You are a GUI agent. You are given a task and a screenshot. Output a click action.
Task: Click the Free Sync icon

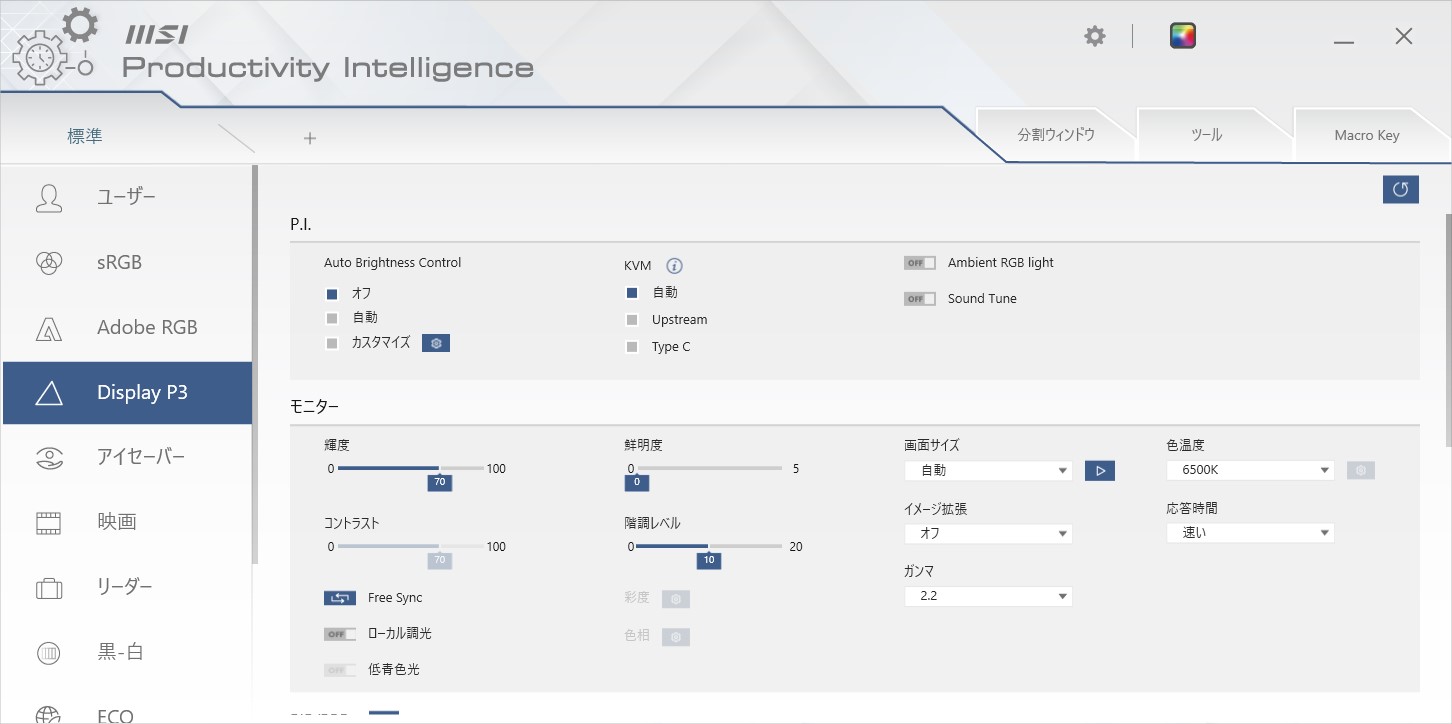(x=340, y=598)
